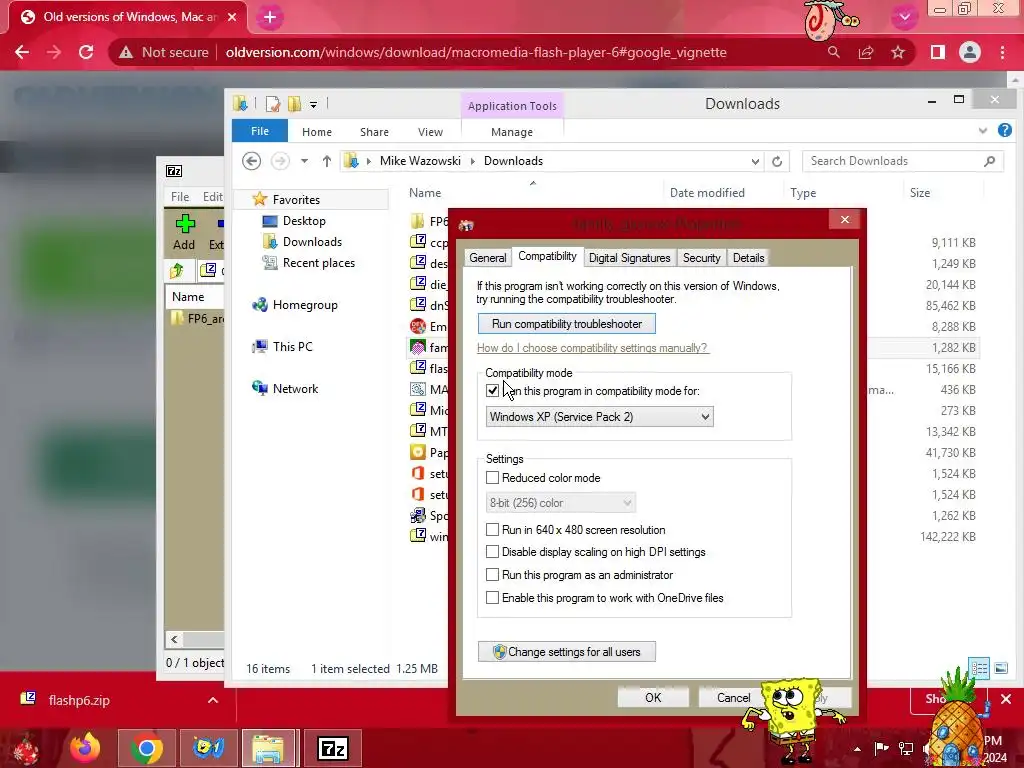The height and width of the screenshot is (768, 1024).
Task: Go up one folder level in Explorer
Action: pos(327,161)
